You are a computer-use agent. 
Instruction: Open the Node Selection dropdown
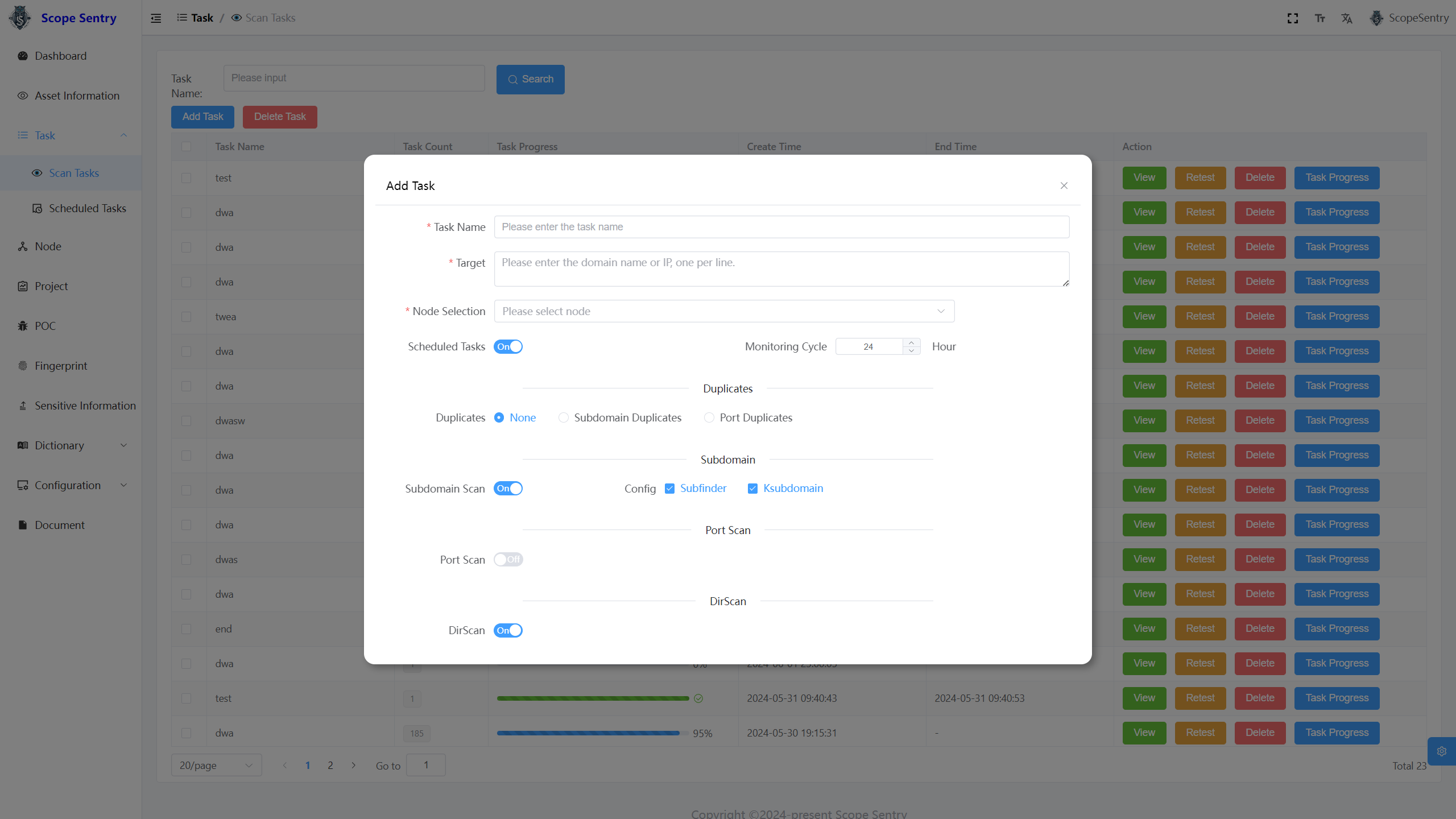click(724, 311)
